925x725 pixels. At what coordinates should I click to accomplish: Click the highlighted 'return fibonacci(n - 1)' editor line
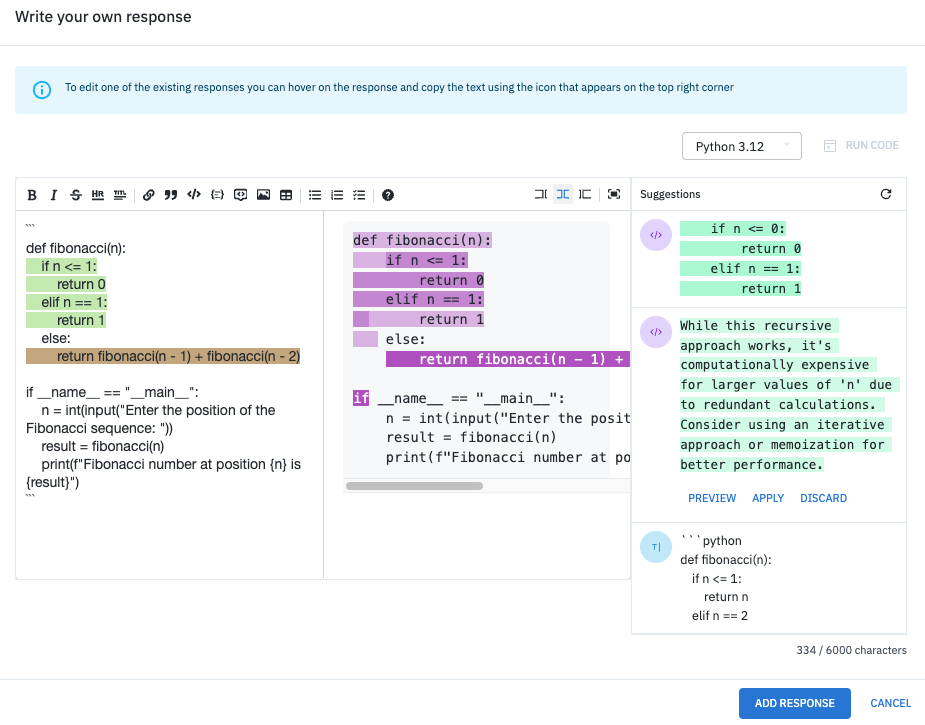pyautogui.click(x=163, y=356)
